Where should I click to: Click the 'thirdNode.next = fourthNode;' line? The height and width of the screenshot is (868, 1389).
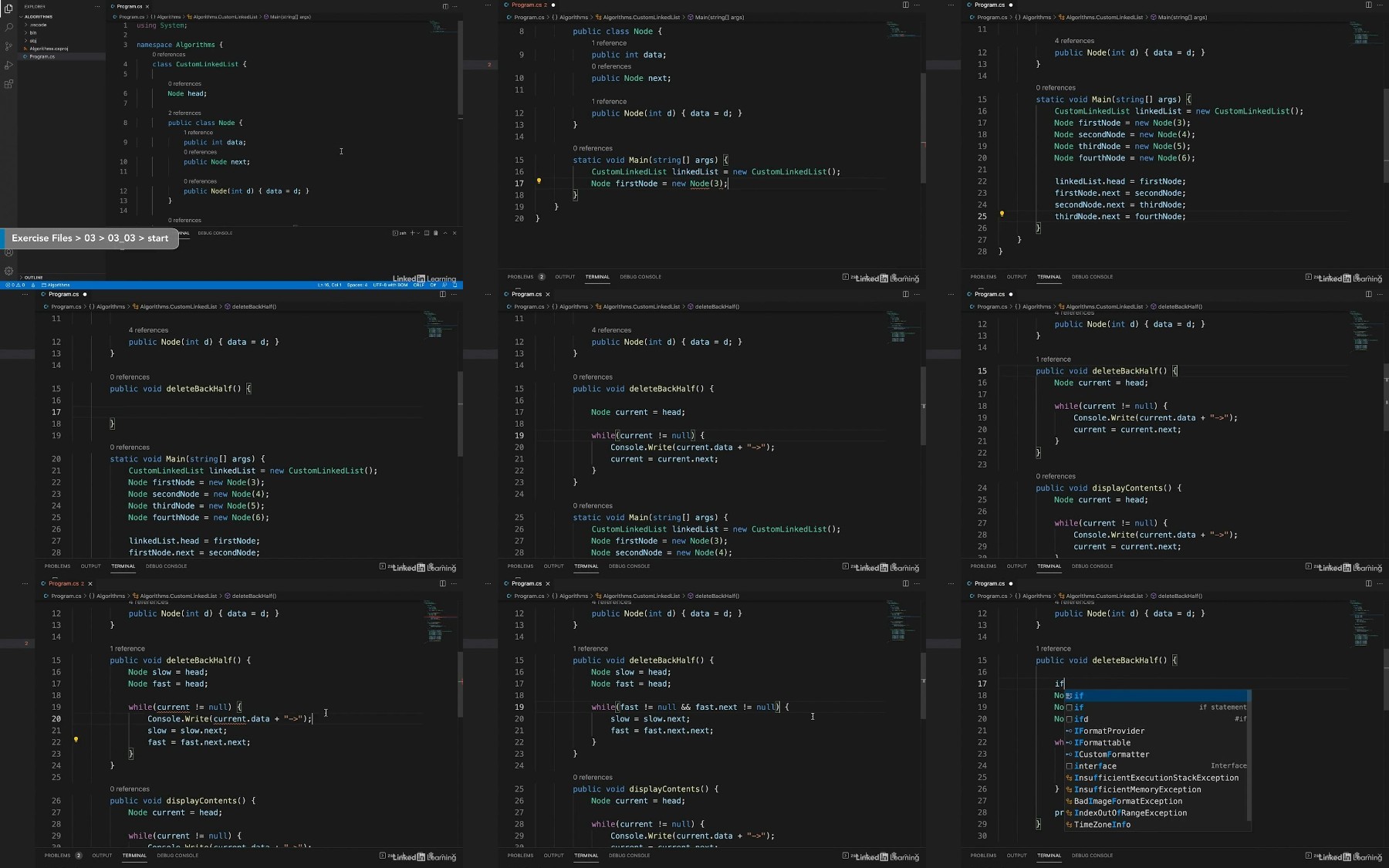(1120, 216)
